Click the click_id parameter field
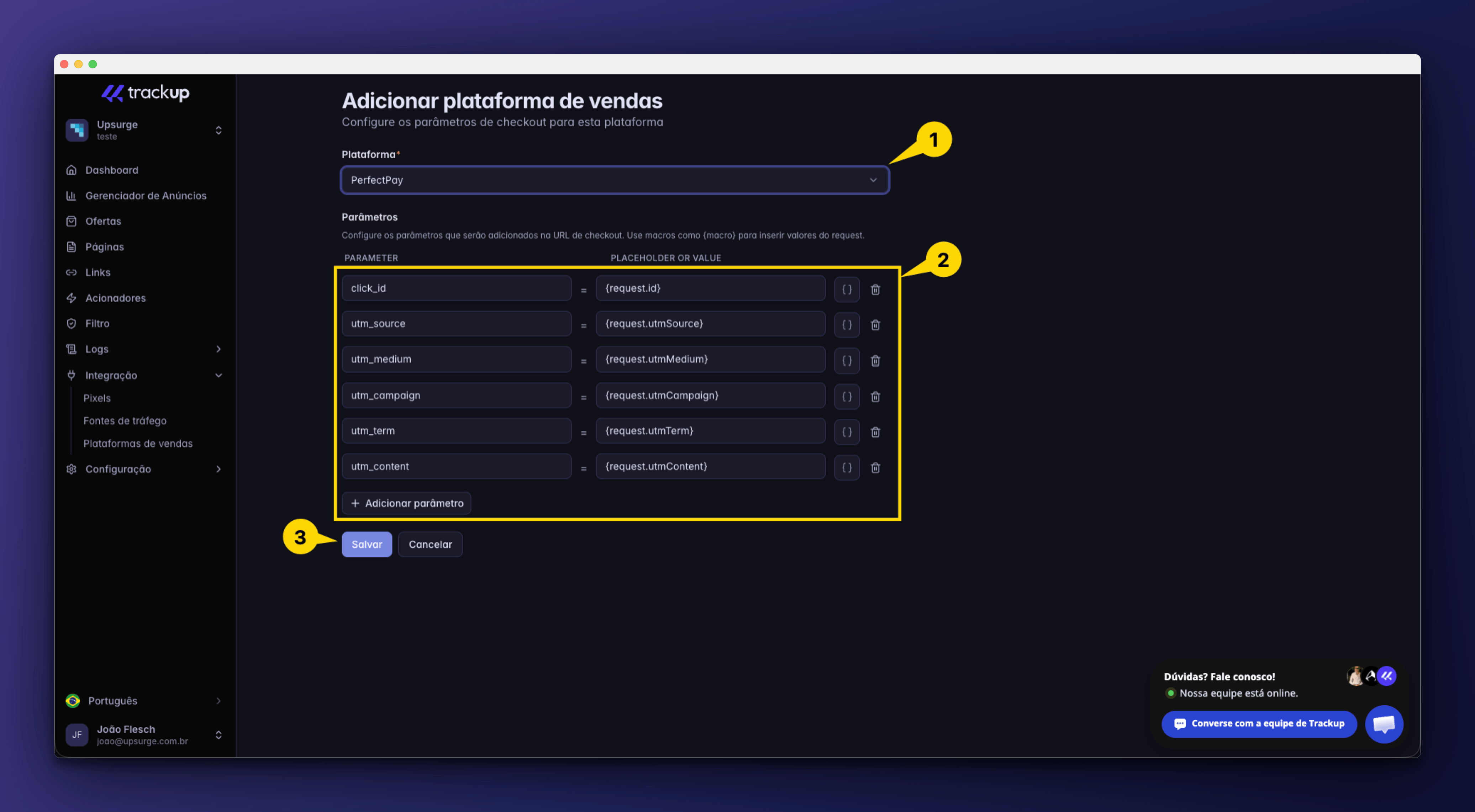This screenshot has height=812, width=1475. (456, 288)
